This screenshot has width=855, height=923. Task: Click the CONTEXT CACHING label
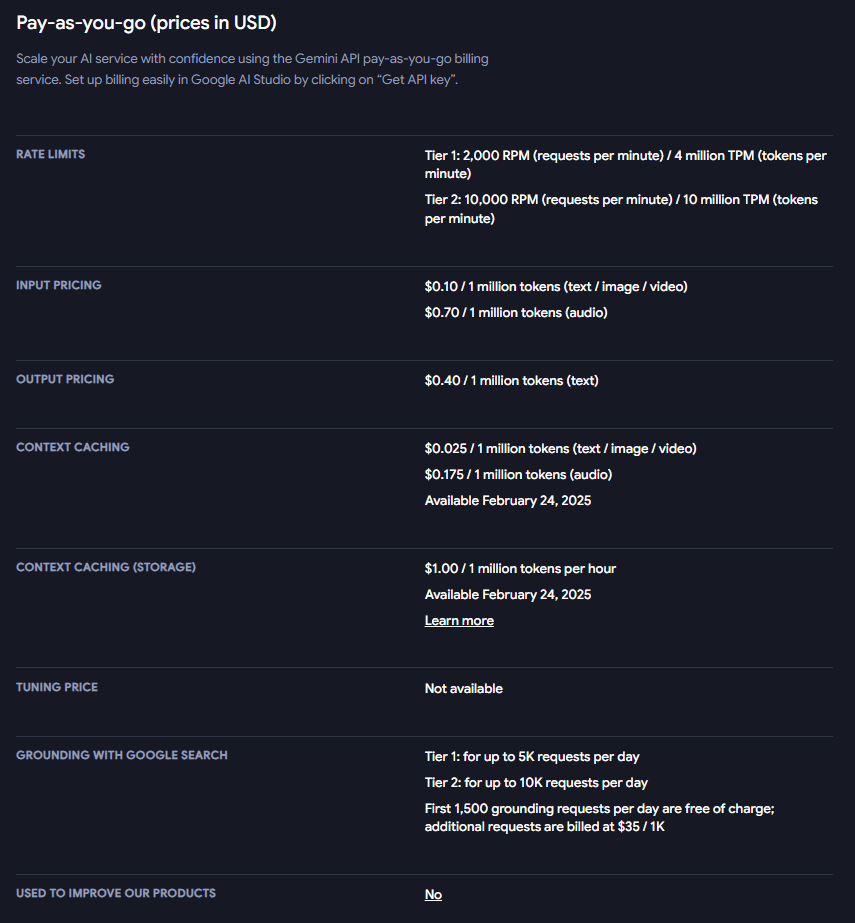pyautogui.click(x=72, y=447)
